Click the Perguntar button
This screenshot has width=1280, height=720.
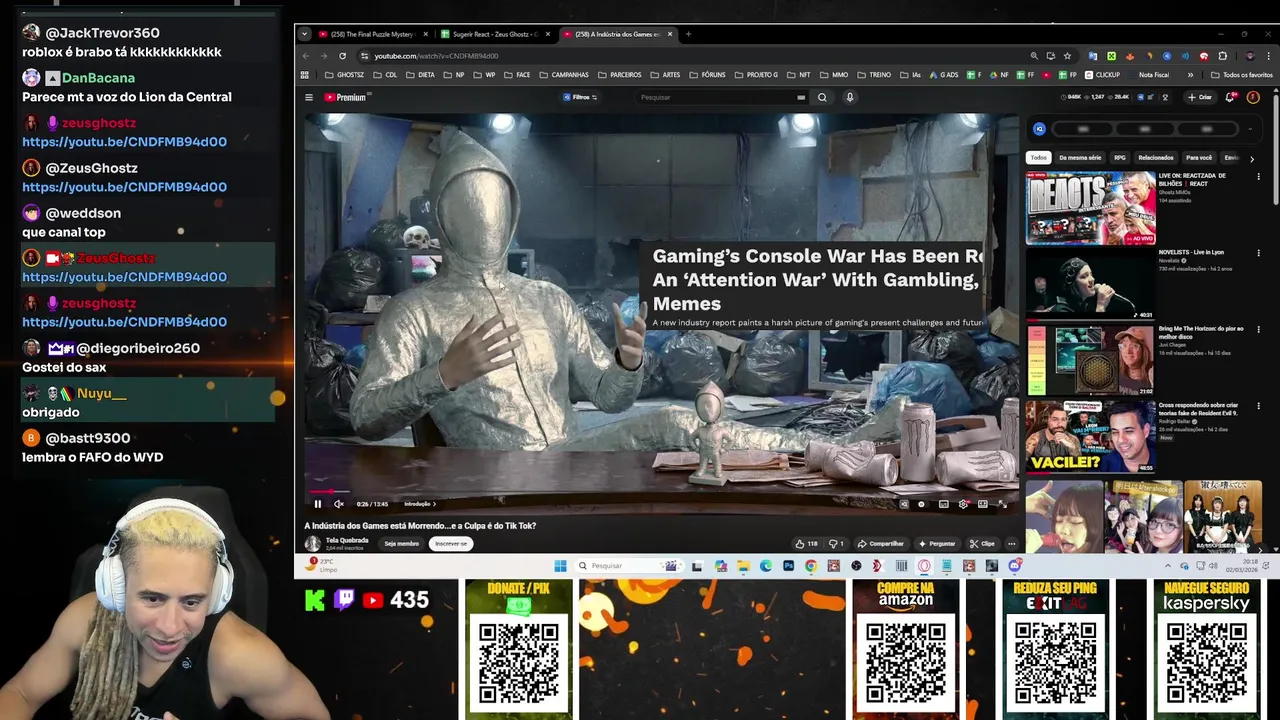[936, 544]
